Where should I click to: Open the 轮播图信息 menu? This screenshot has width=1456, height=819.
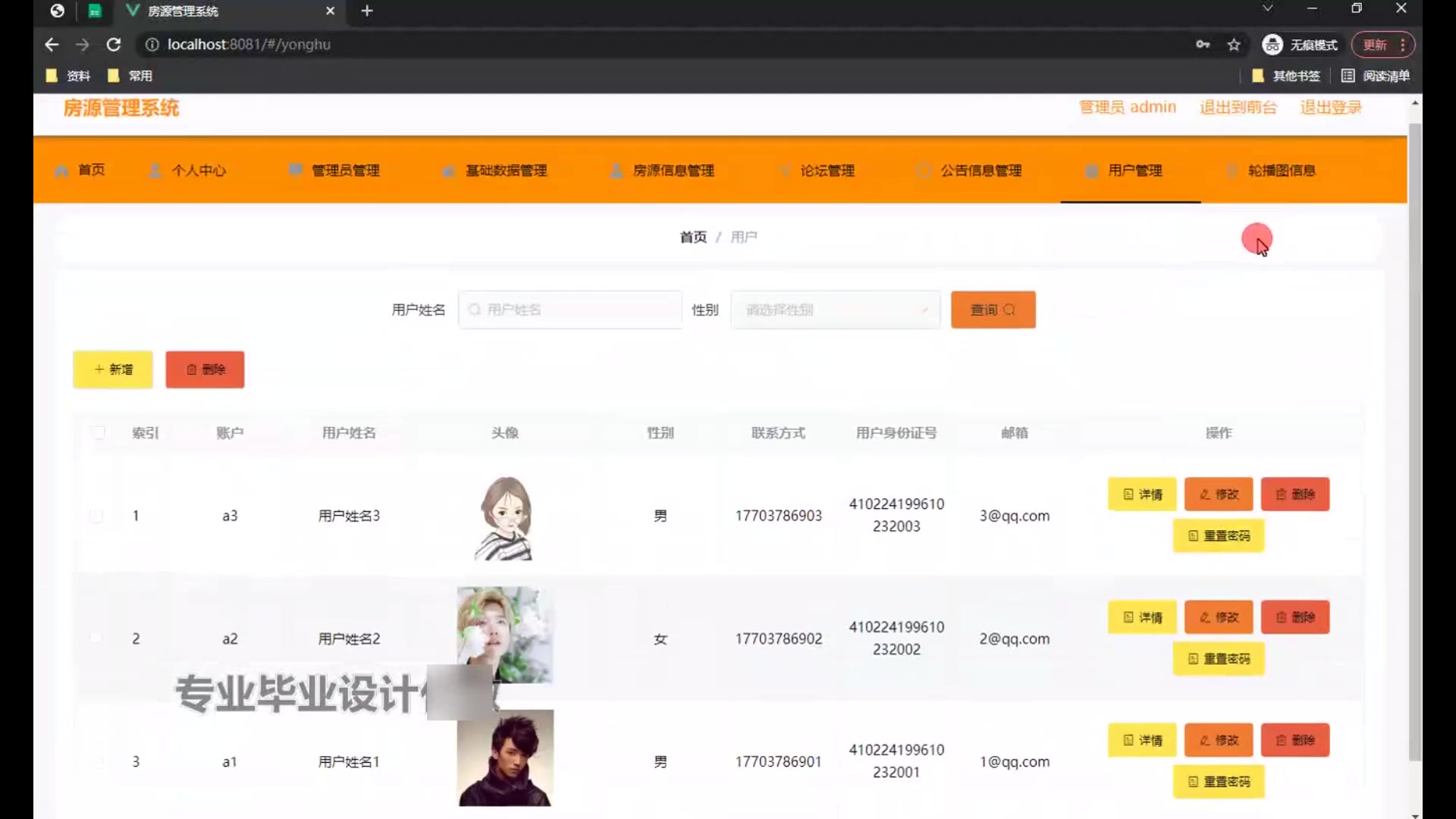(x=1271, y=170)
